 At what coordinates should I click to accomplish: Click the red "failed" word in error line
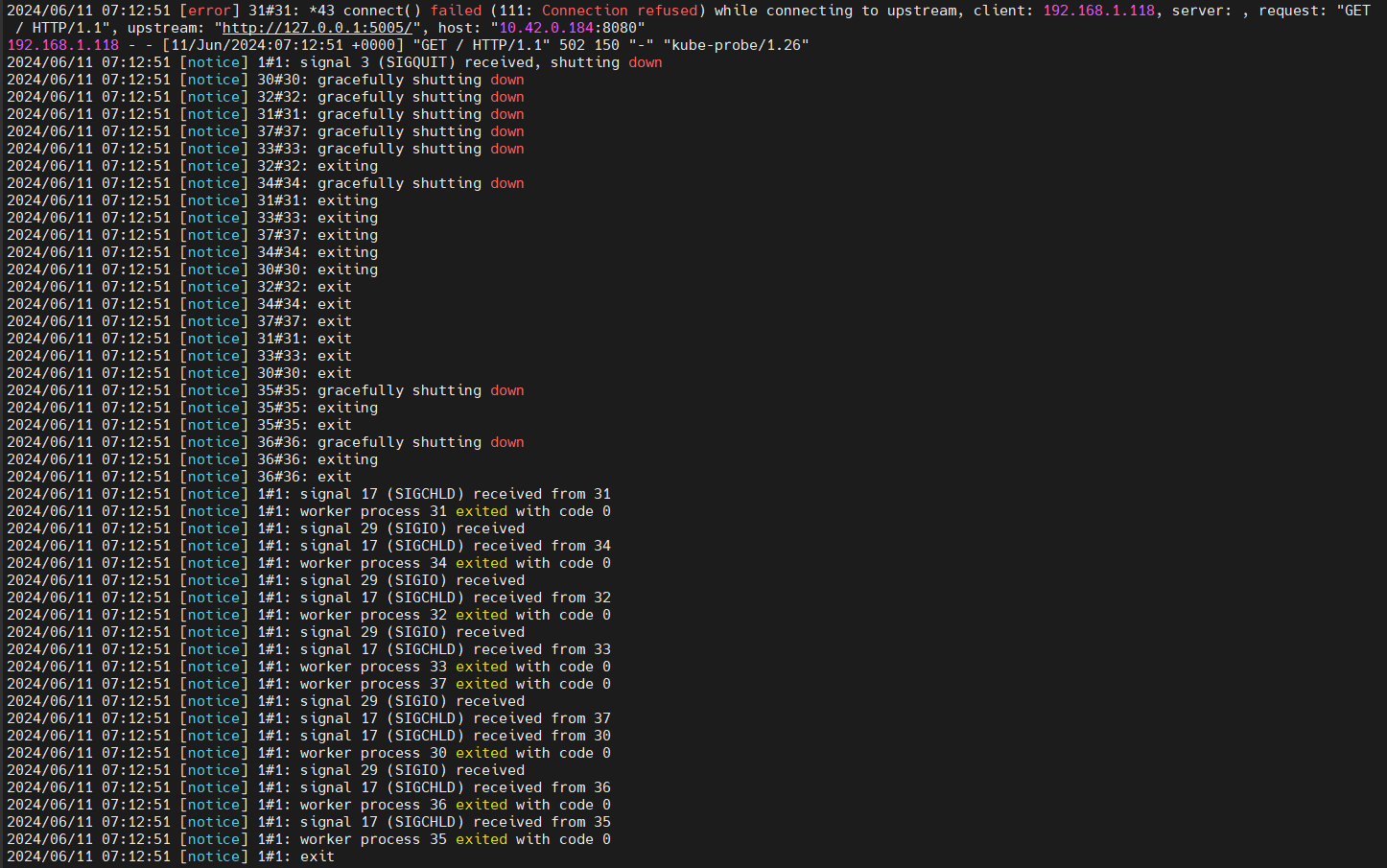(x=456, y=11)
